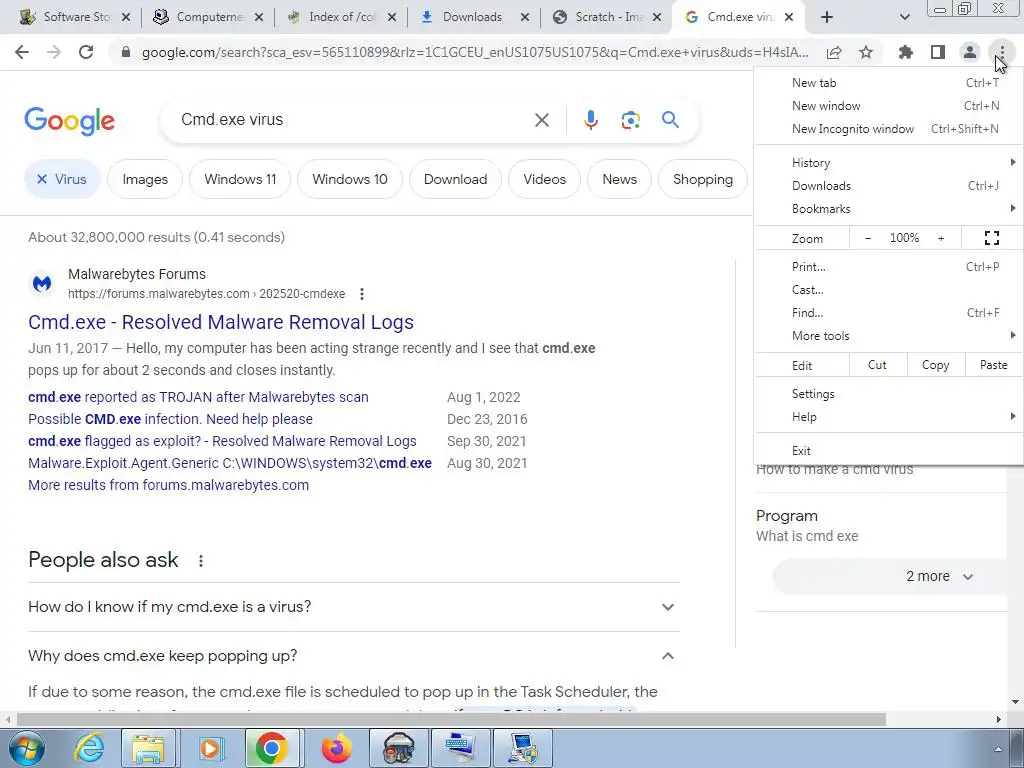Select the Images filter chip

(x=145, y=179)
